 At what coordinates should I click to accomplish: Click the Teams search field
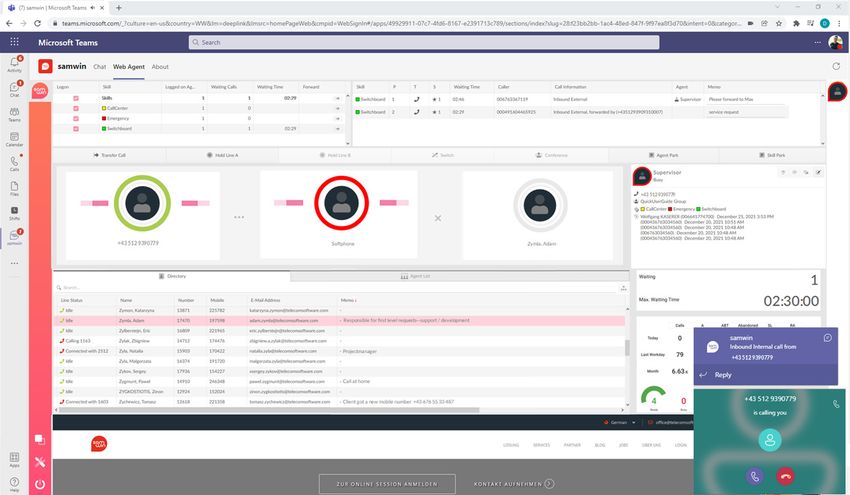coord(420,43)
